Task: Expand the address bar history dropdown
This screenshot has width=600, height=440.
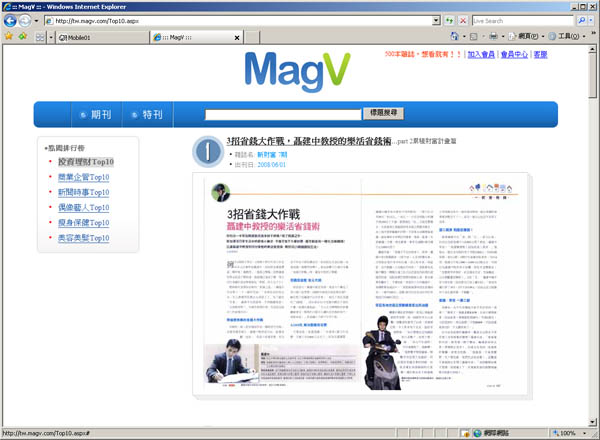Action: [x=436, y=21]
